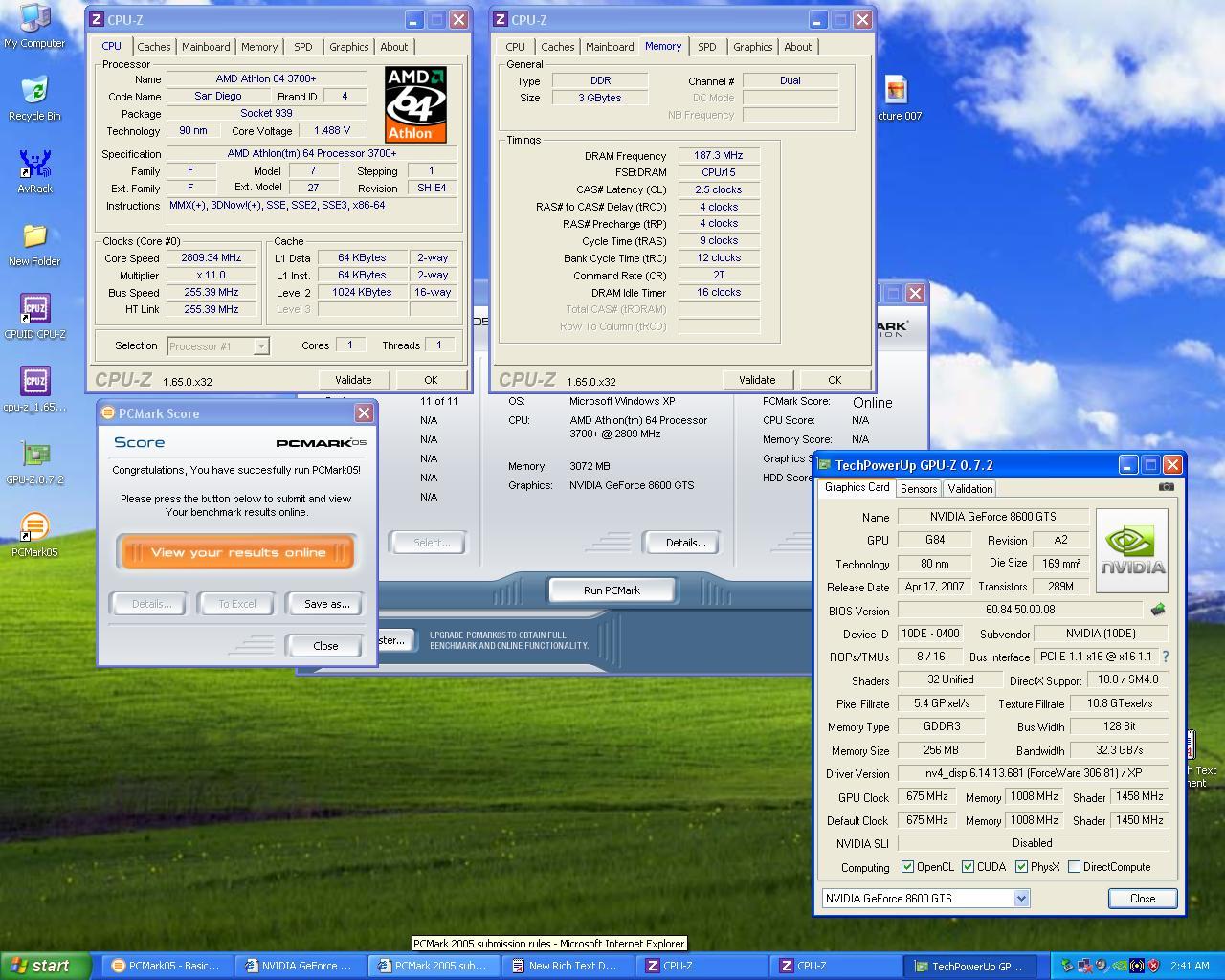
Task: Click Validate in the left CPU-Z window
Action: [x=353, y=380]
